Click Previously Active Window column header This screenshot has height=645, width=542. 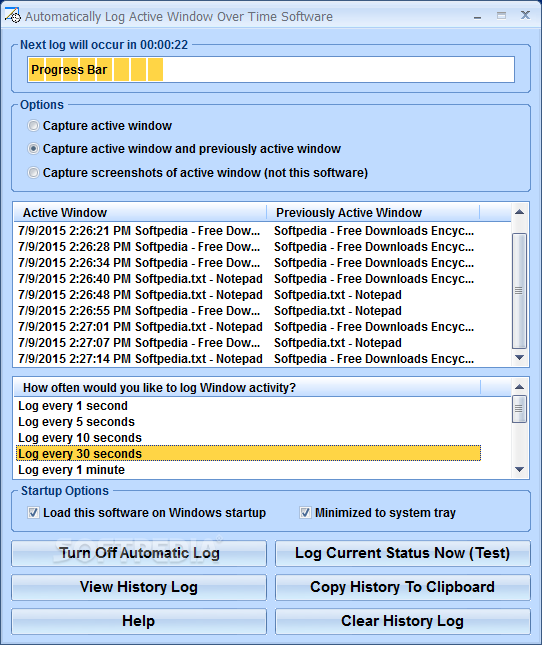373,212
